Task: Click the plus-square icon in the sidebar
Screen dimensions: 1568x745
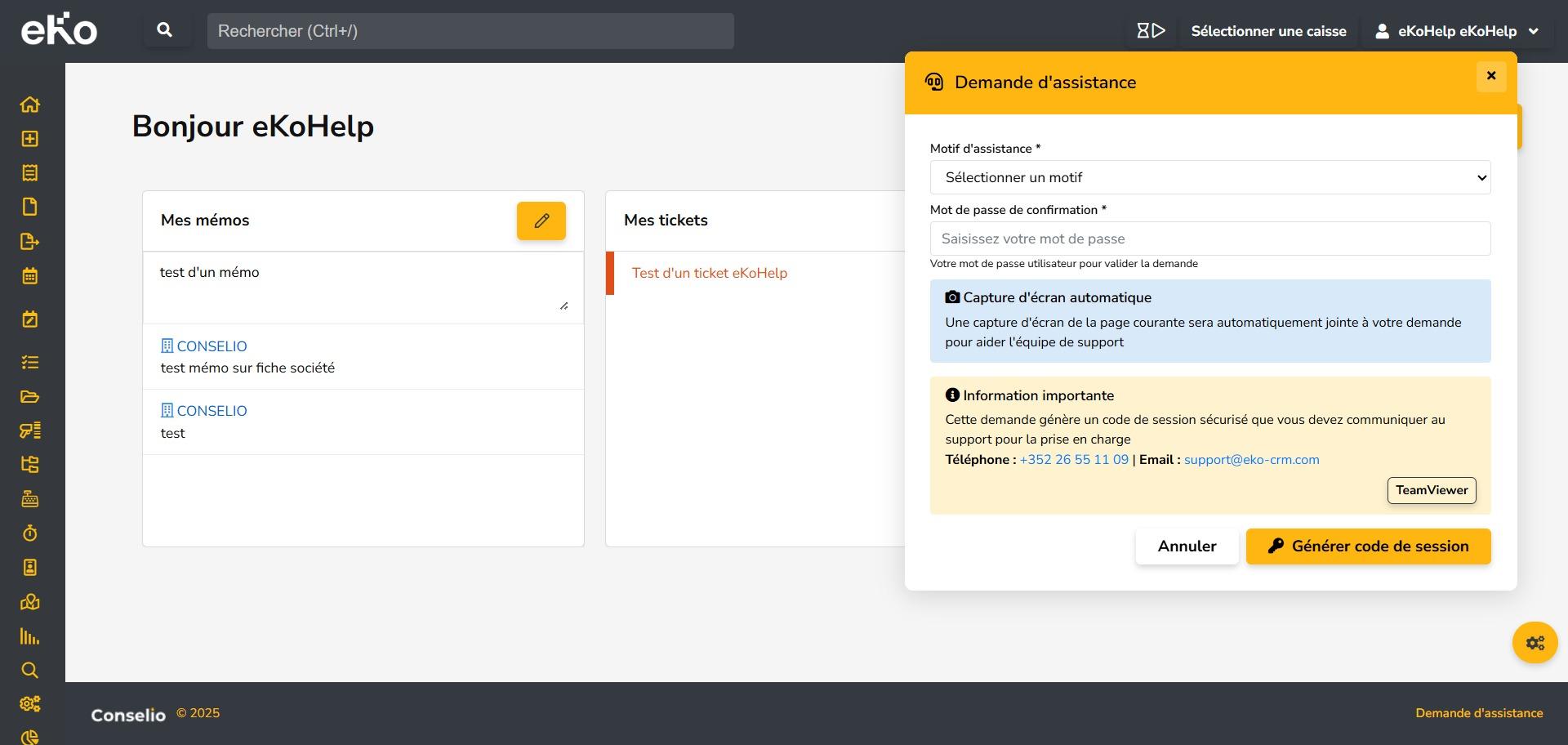Action: 30,139
